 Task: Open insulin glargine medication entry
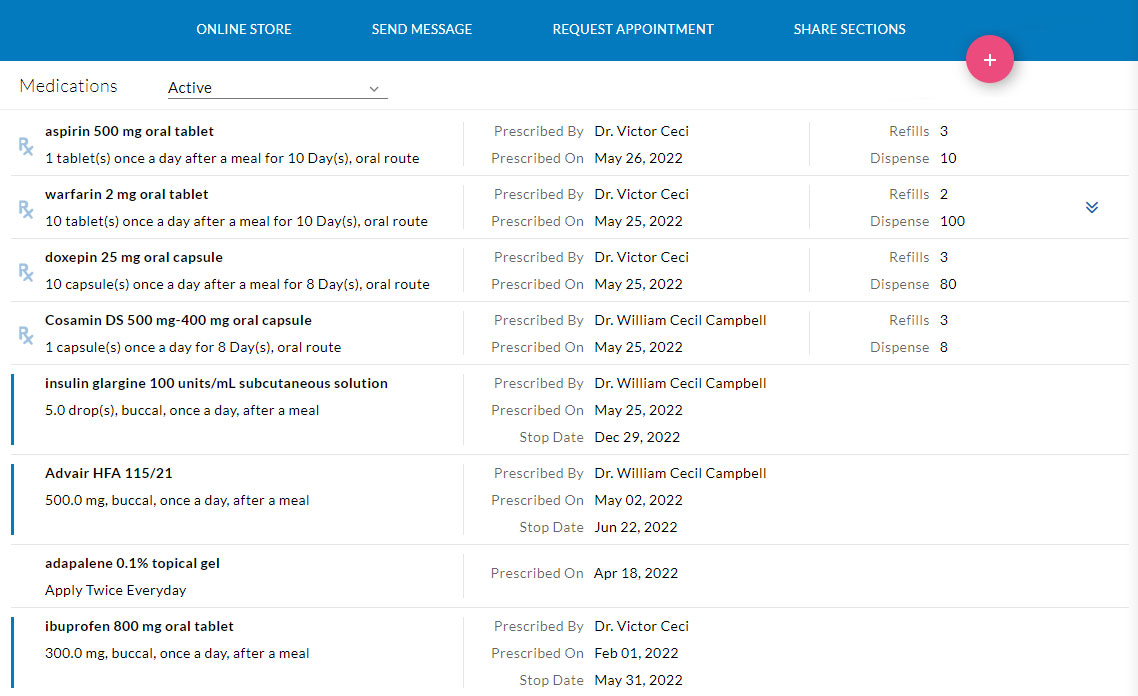point(216,383)
